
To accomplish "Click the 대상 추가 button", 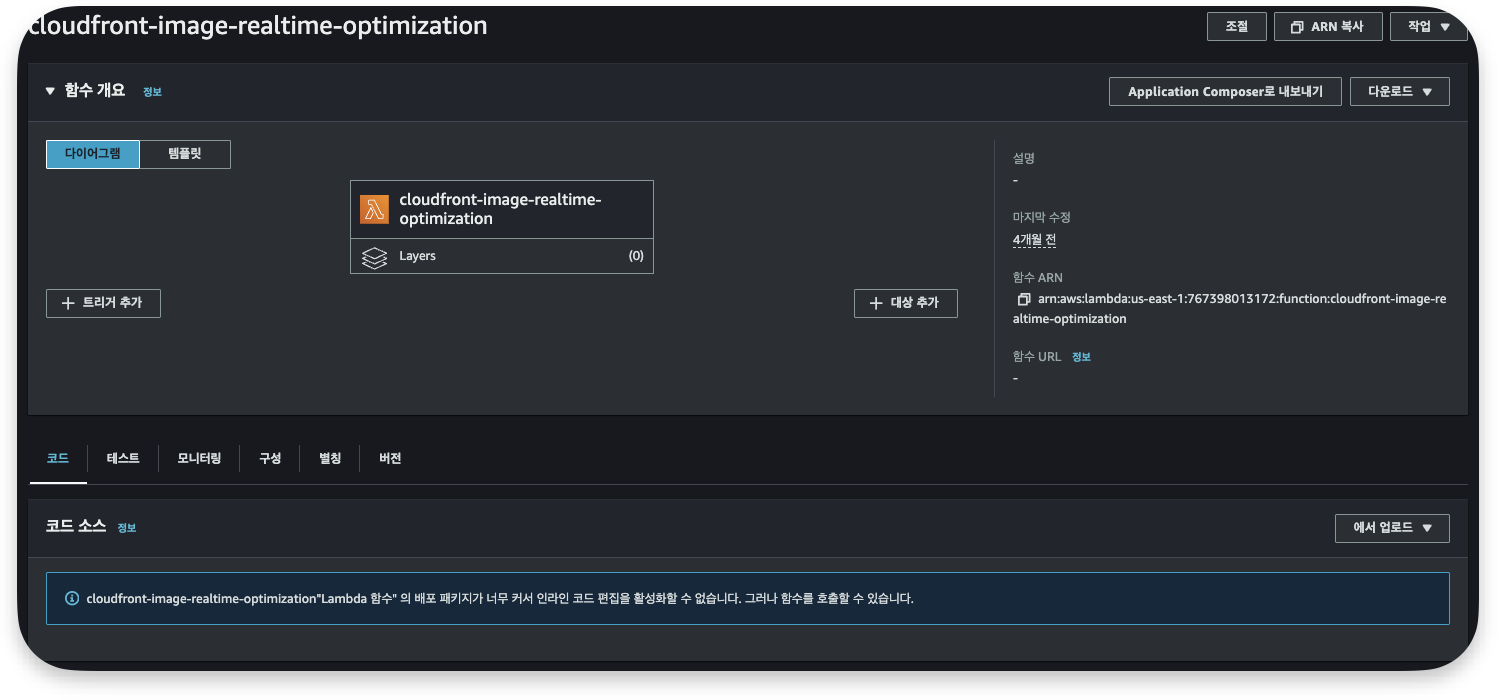I will tap(906, 303).
